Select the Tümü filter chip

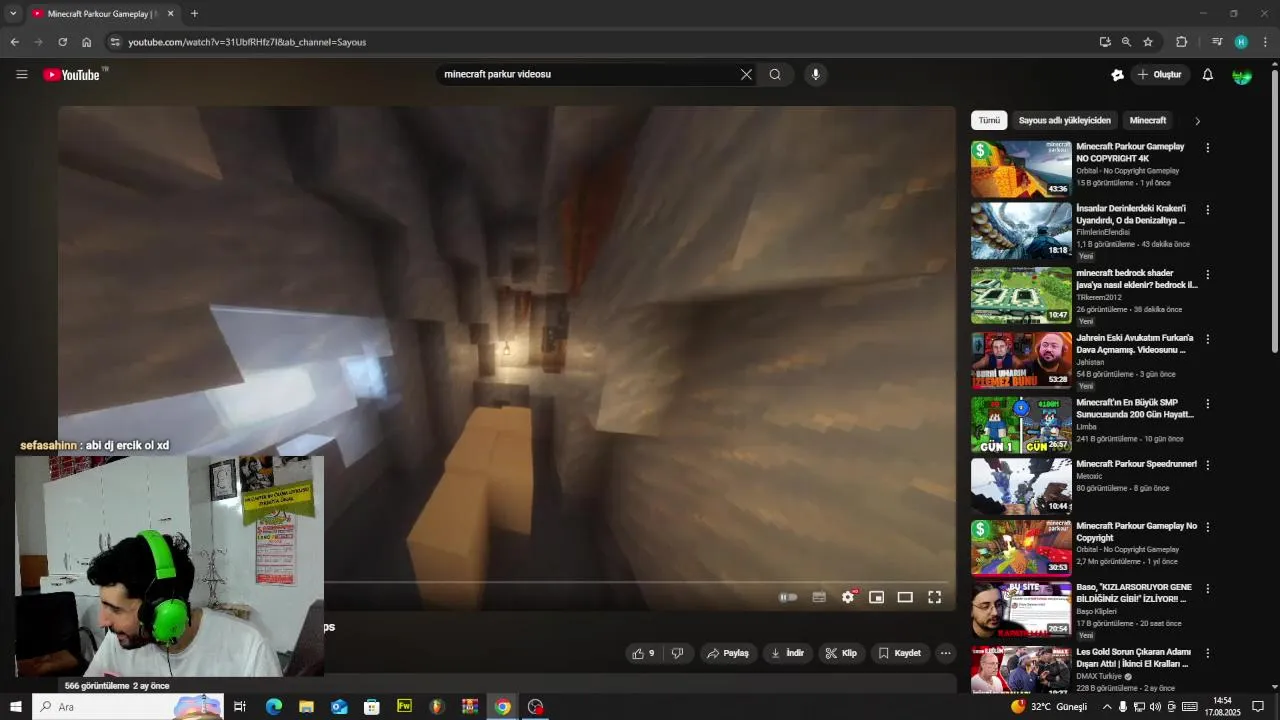[x=989, y=120]
